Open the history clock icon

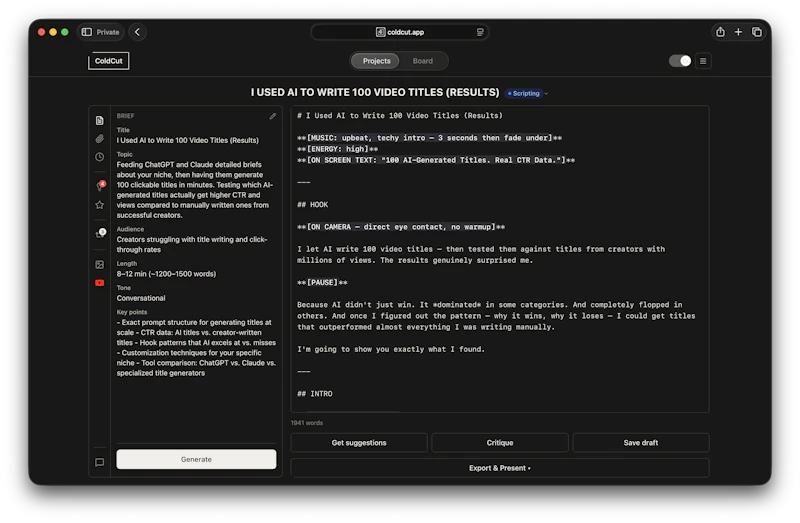[99, 157]
